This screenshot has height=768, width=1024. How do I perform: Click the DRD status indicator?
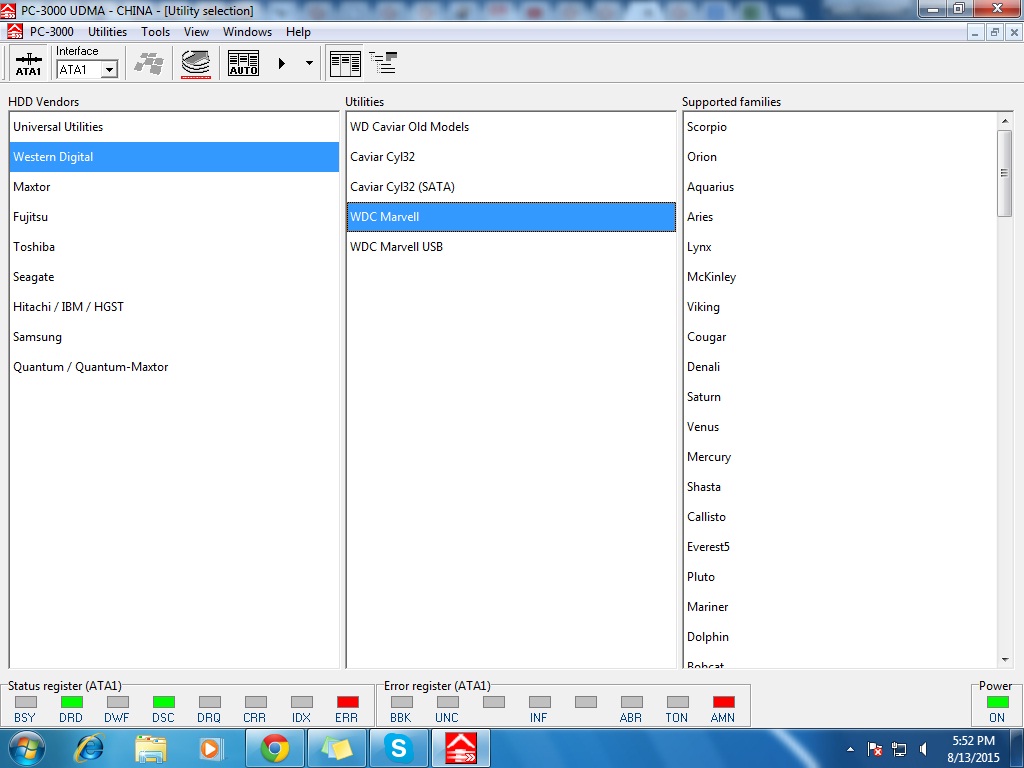pyautogui.click(x=71, y=702)
